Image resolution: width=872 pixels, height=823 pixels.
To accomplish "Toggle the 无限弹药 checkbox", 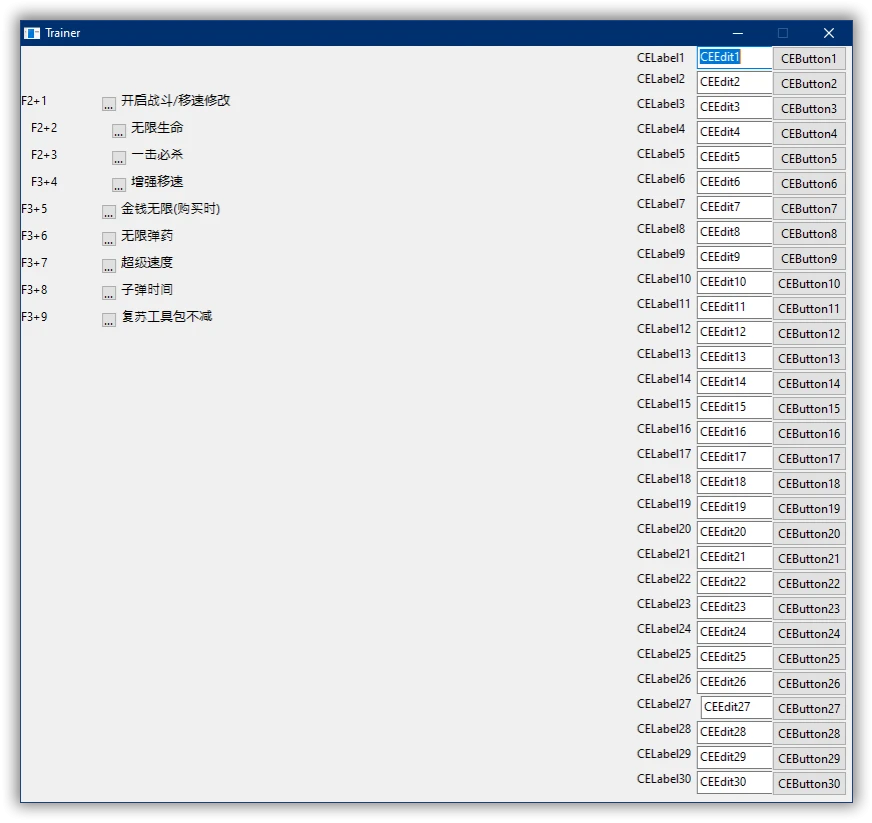I will tap(108, 238).
